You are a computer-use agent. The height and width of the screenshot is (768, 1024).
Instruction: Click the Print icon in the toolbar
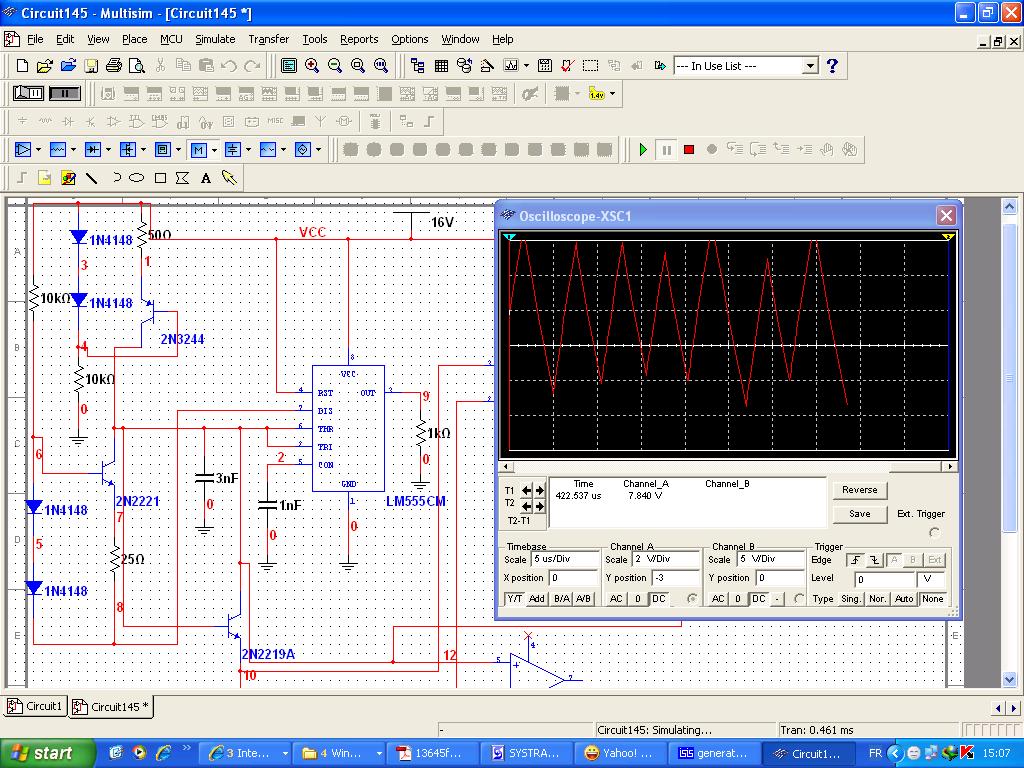113,66
